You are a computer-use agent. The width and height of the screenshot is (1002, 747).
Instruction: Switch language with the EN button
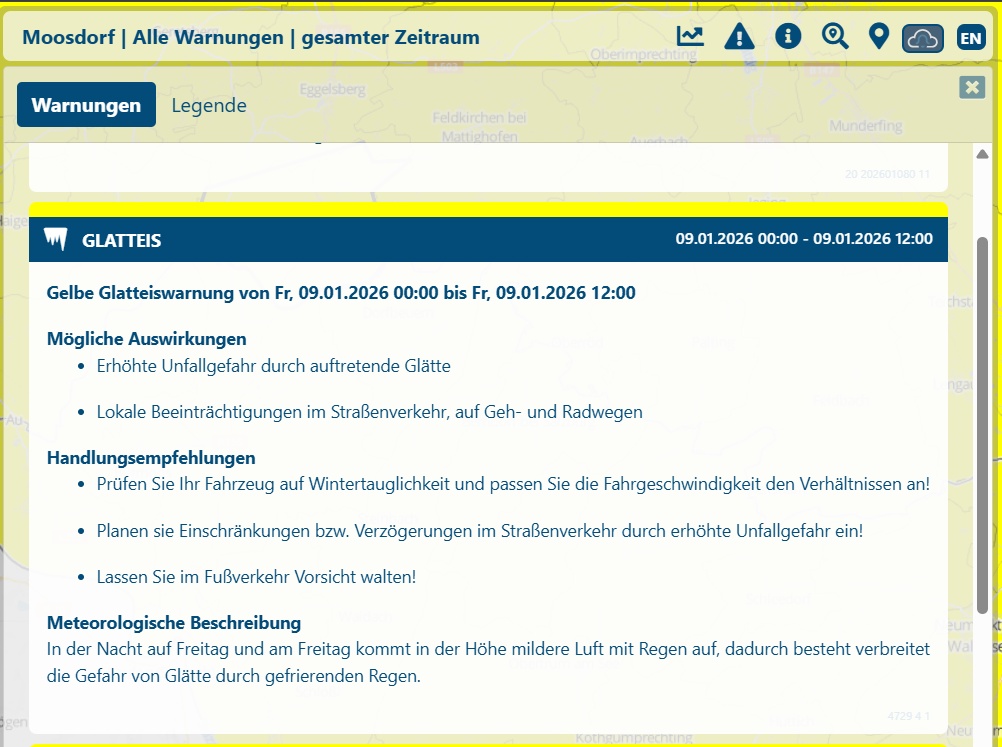pyautogui.click(x=971, y=38)
